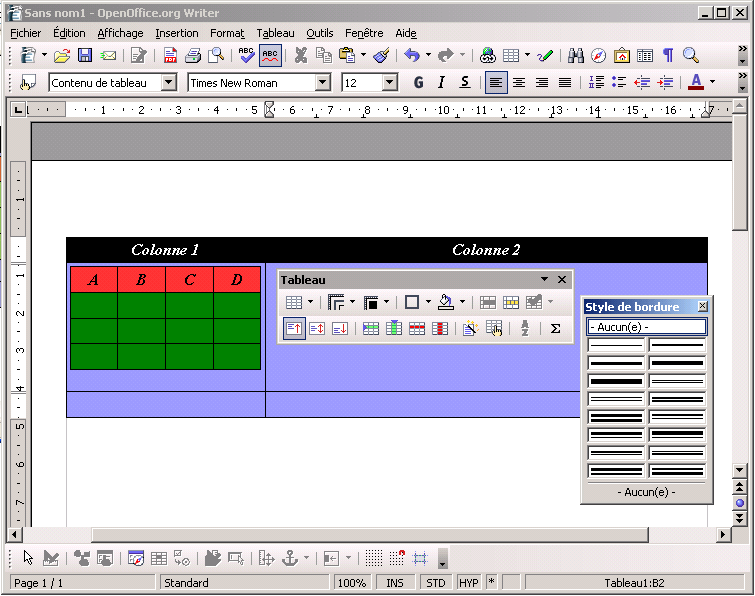The height and width of the screenshot is (596, 755).
Task: Click the INS insert mode field
Action: [x=395, y=583]
